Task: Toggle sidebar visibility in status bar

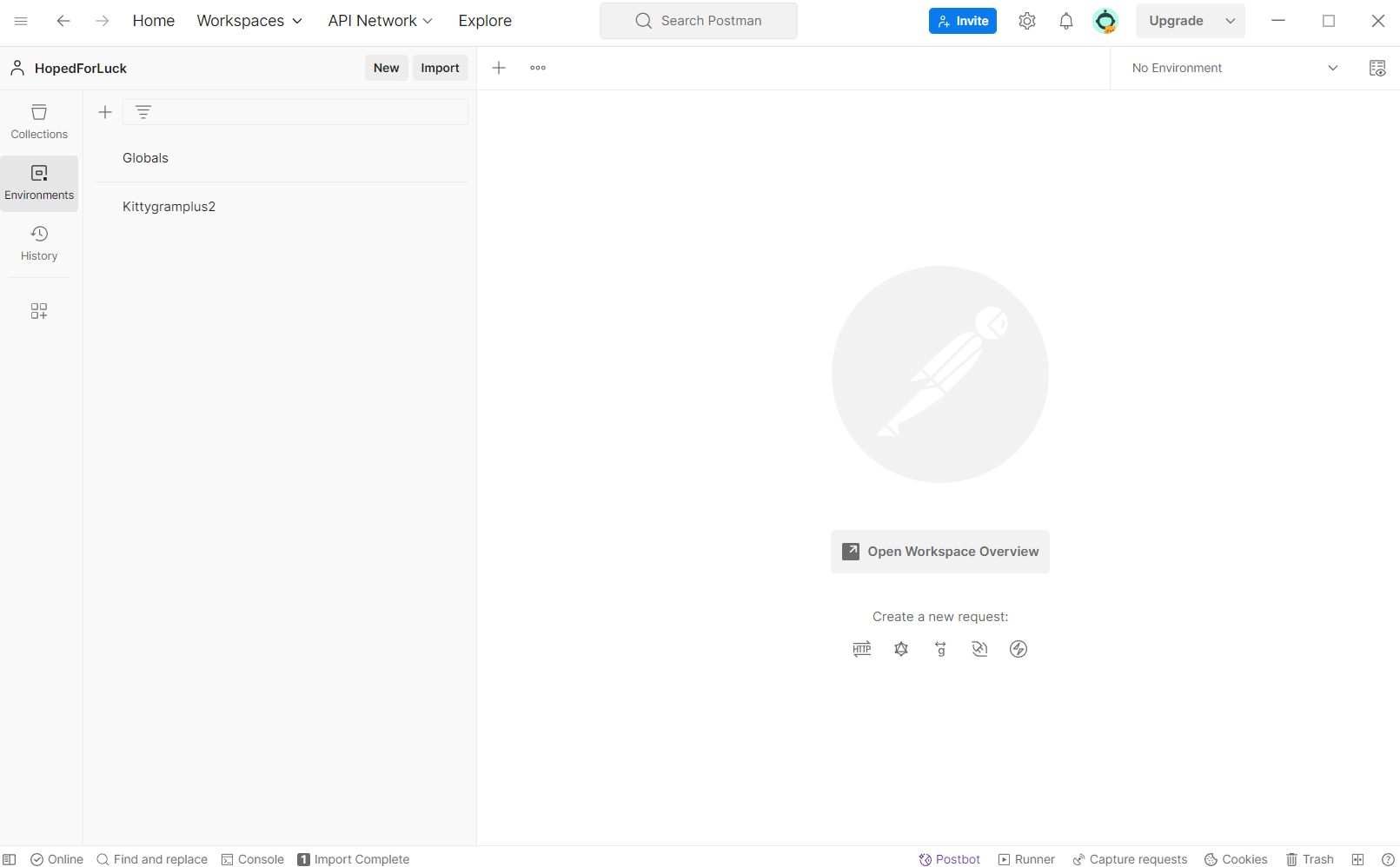Action: 10,859
